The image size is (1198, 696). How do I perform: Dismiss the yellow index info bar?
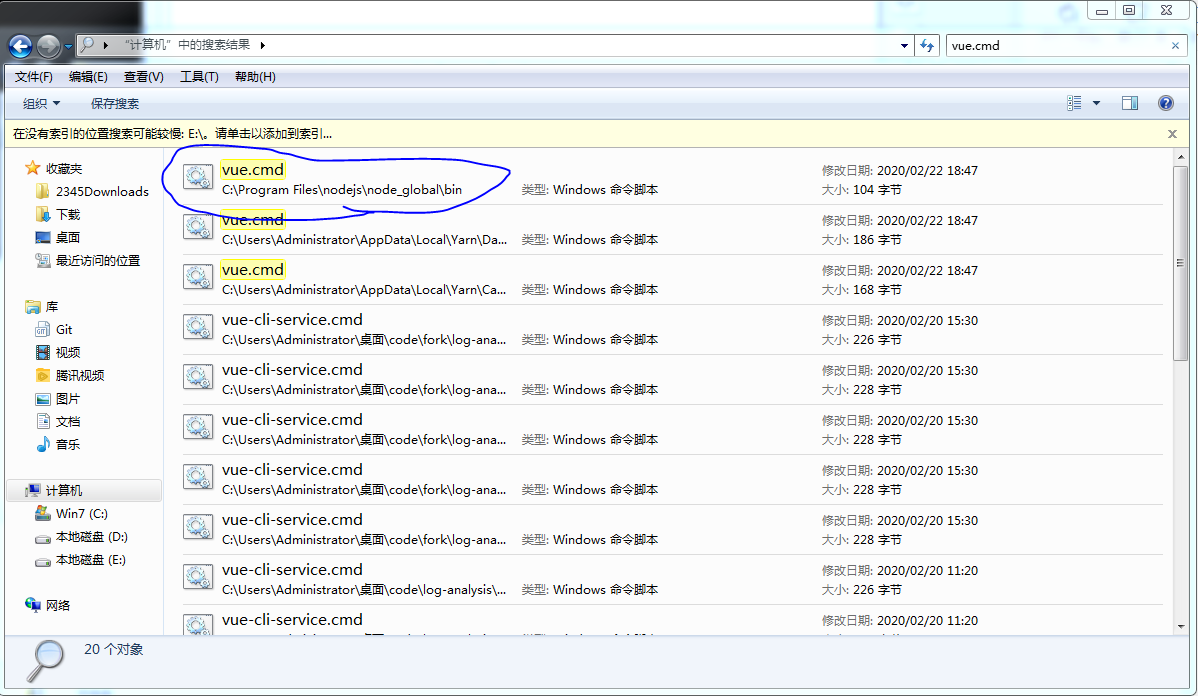click(x=1173, y=134)
